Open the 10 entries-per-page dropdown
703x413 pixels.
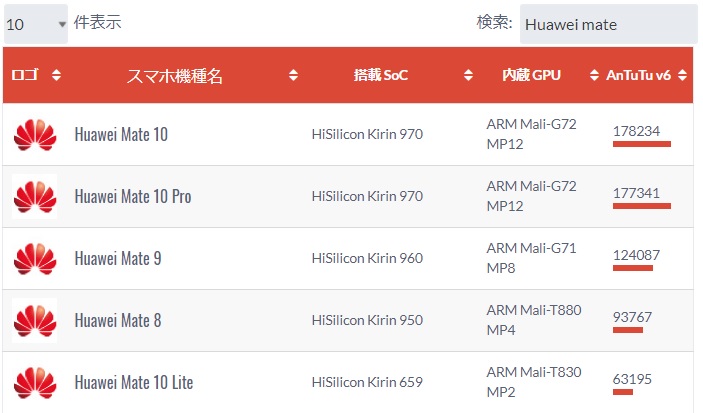(x=36, y=24)
